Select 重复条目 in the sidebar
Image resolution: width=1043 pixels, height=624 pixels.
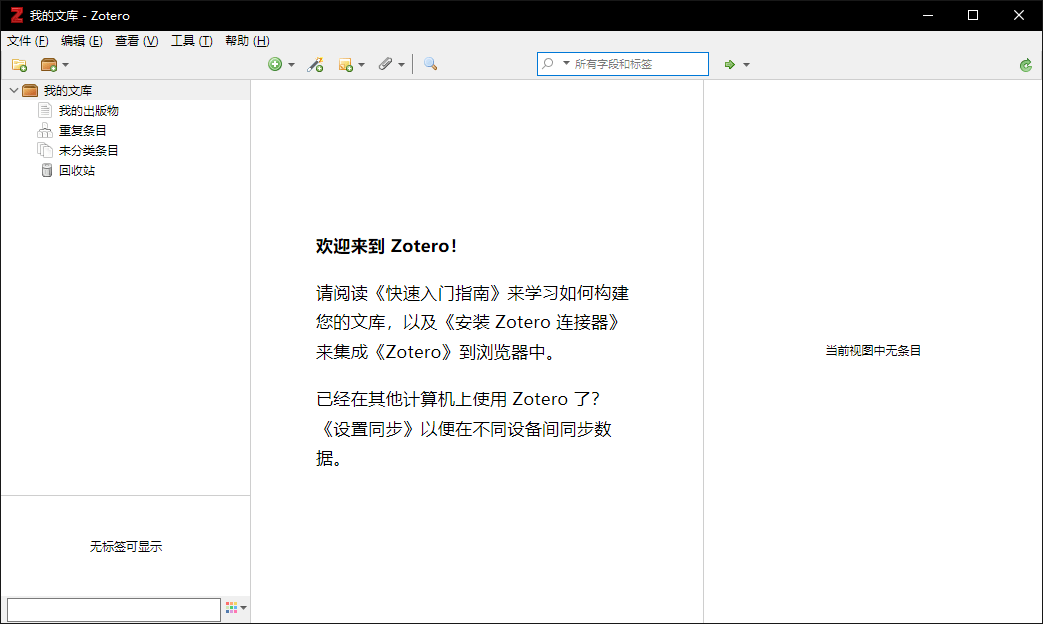click(x=82, y=130)
